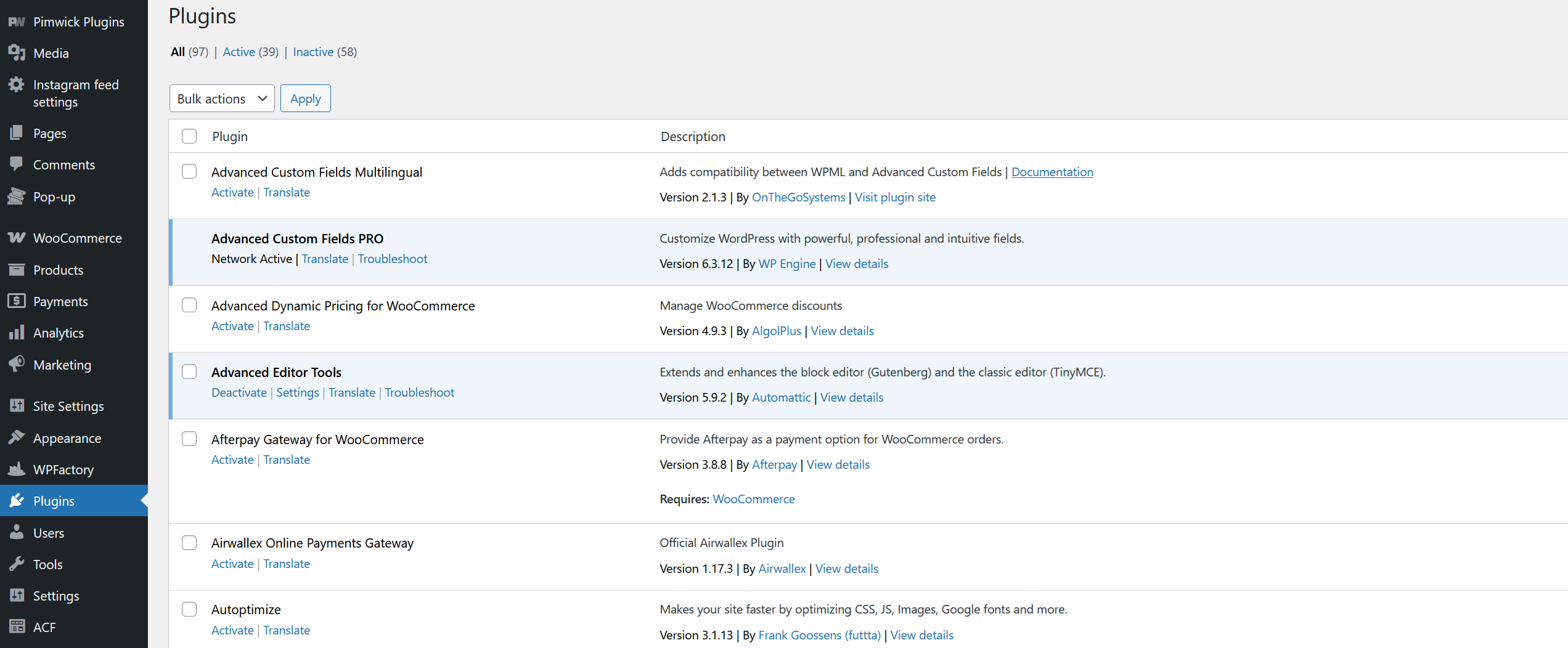This screenshot has height=648, width=1568.
Task: Open the ACF Multilingual Documentation link
Action: click(x=1052, y=172)
